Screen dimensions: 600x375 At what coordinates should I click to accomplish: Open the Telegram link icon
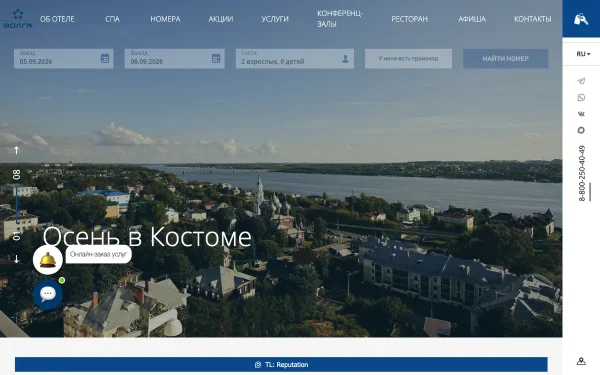tap(581, 81)
